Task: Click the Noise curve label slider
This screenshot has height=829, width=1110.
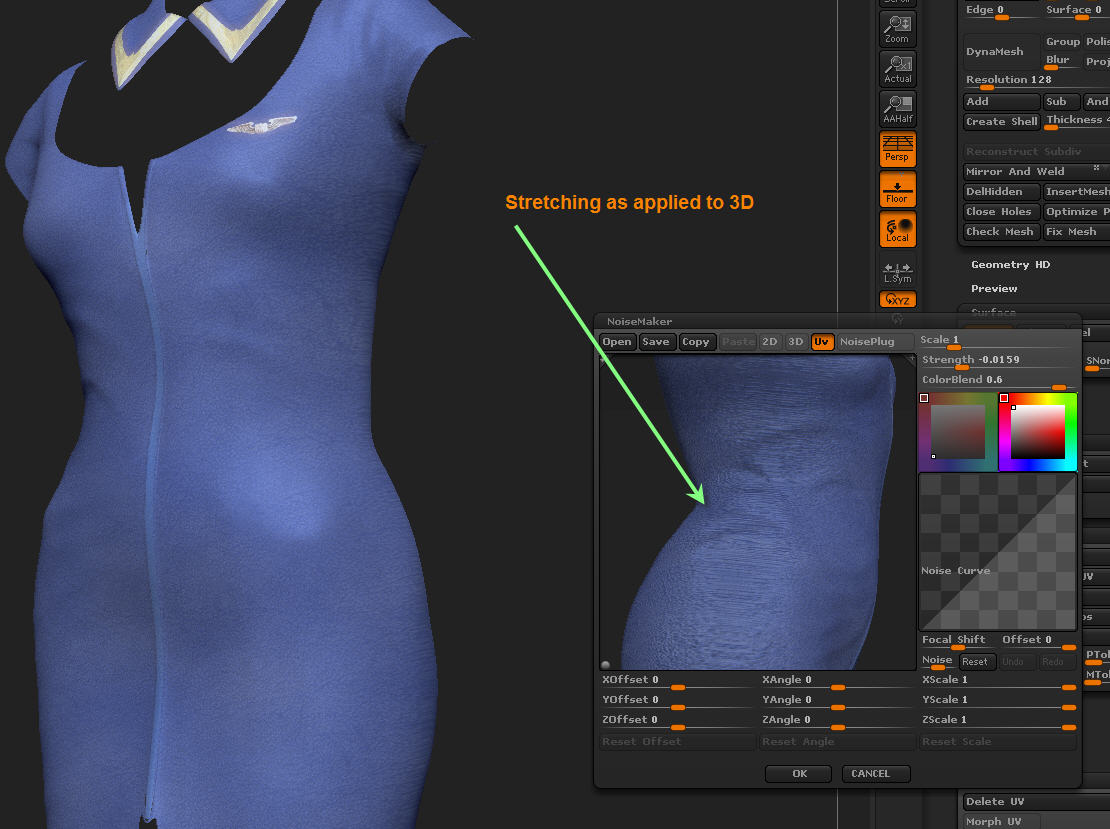Action: [x=938, y=662]
